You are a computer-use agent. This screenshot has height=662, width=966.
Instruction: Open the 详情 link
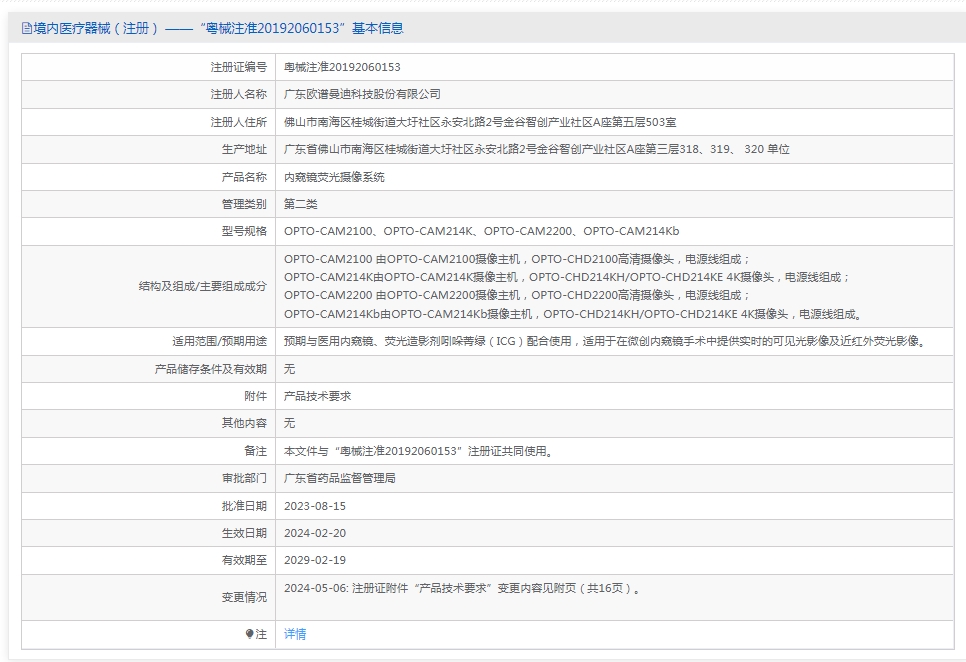pyautogui.click(x=295, y=634)
